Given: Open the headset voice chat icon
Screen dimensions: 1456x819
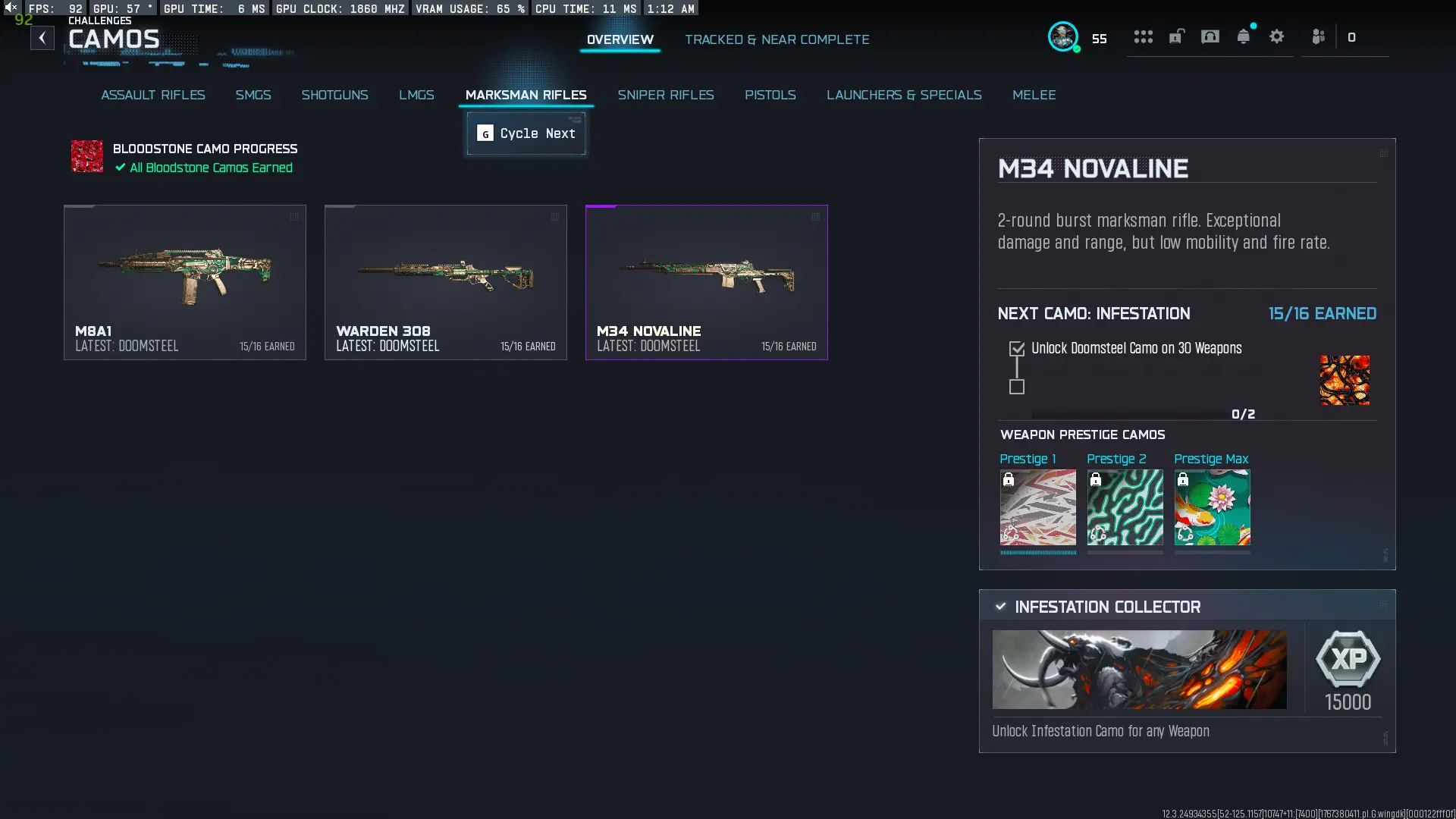Looking at the screenshot, I should [1210, 36].
